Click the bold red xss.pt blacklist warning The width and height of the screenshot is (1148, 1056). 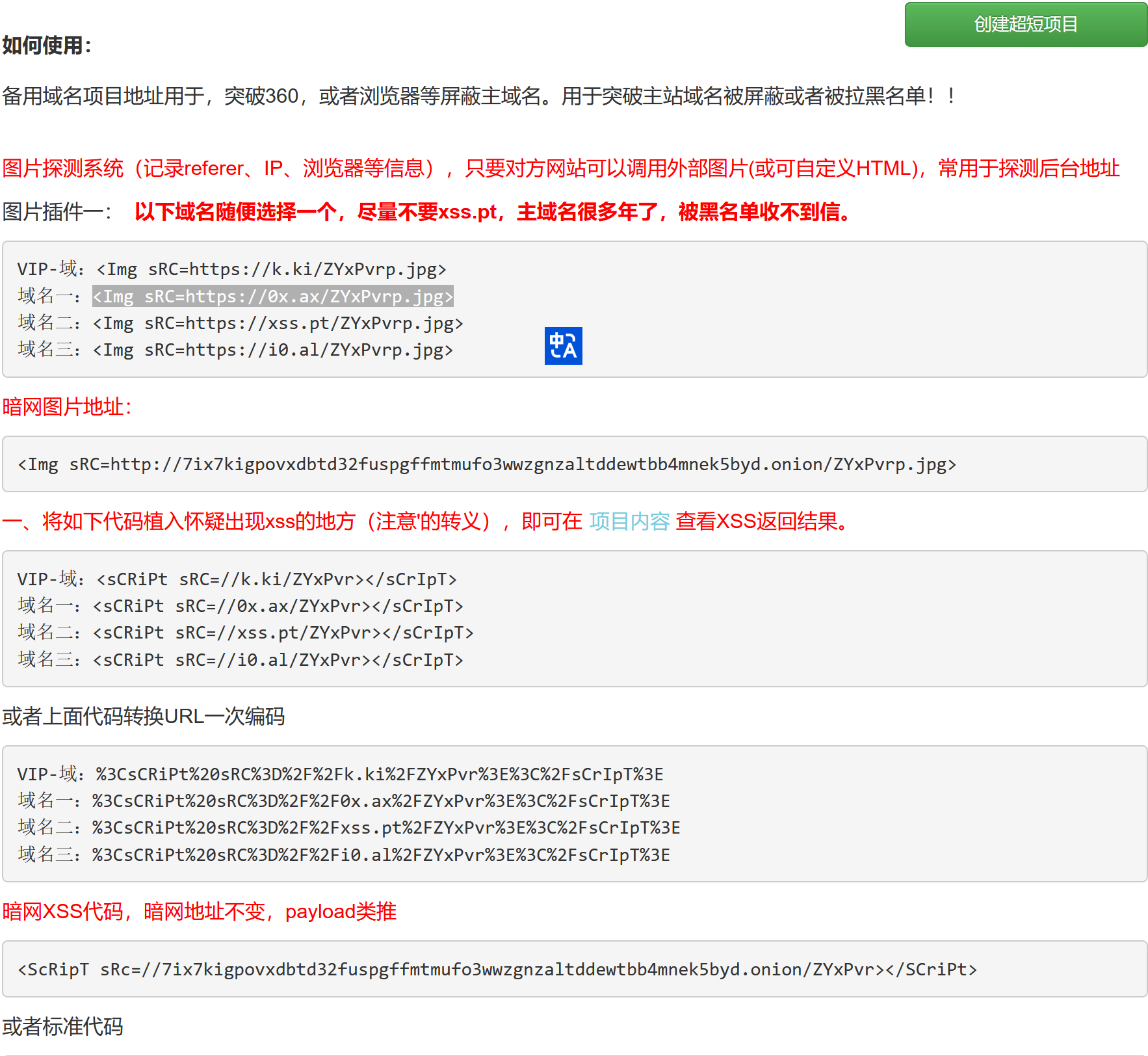(494, 212)
